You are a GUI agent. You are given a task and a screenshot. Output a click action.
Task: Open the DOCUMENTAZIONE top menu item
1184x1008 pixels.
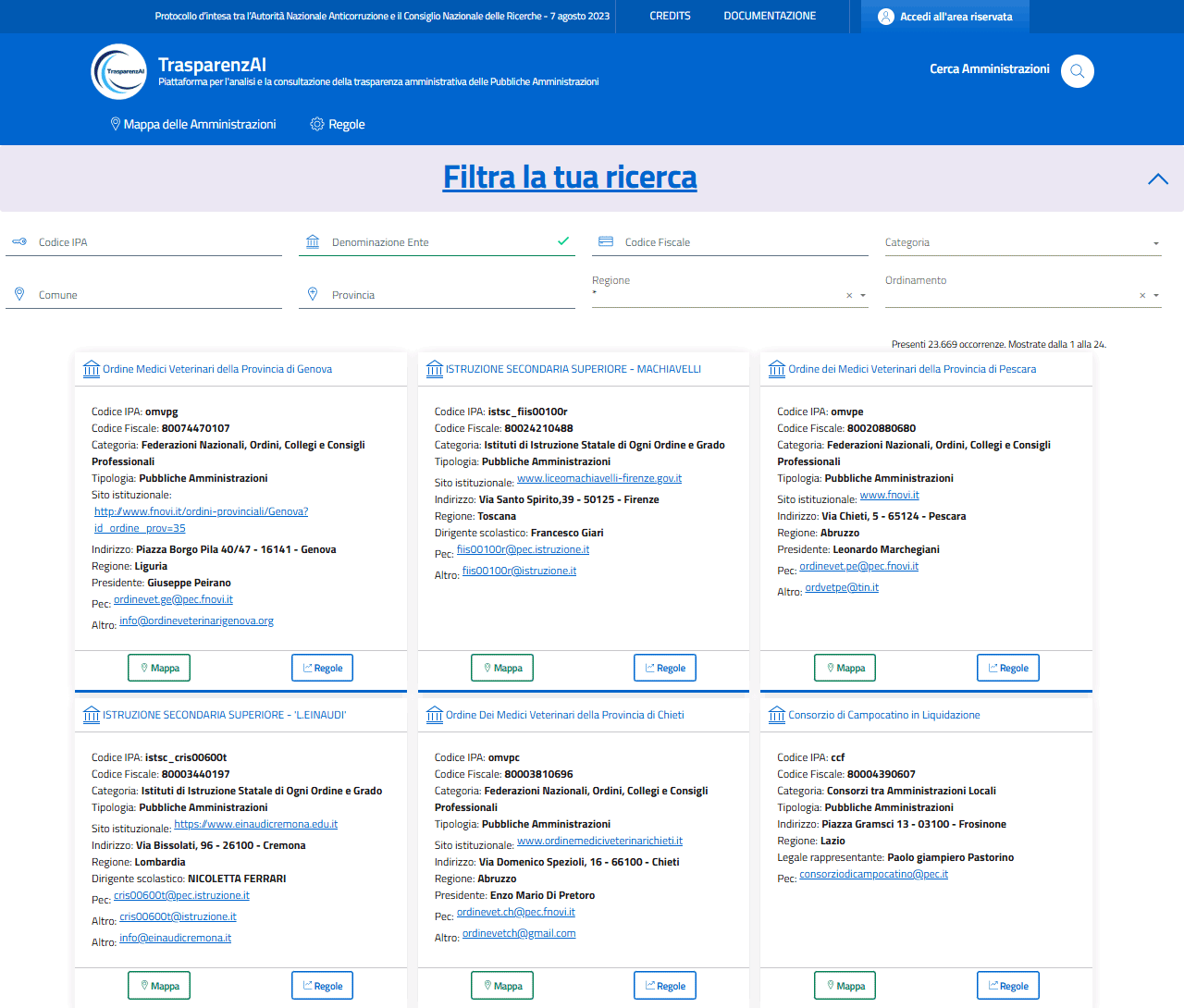point(770,16)
